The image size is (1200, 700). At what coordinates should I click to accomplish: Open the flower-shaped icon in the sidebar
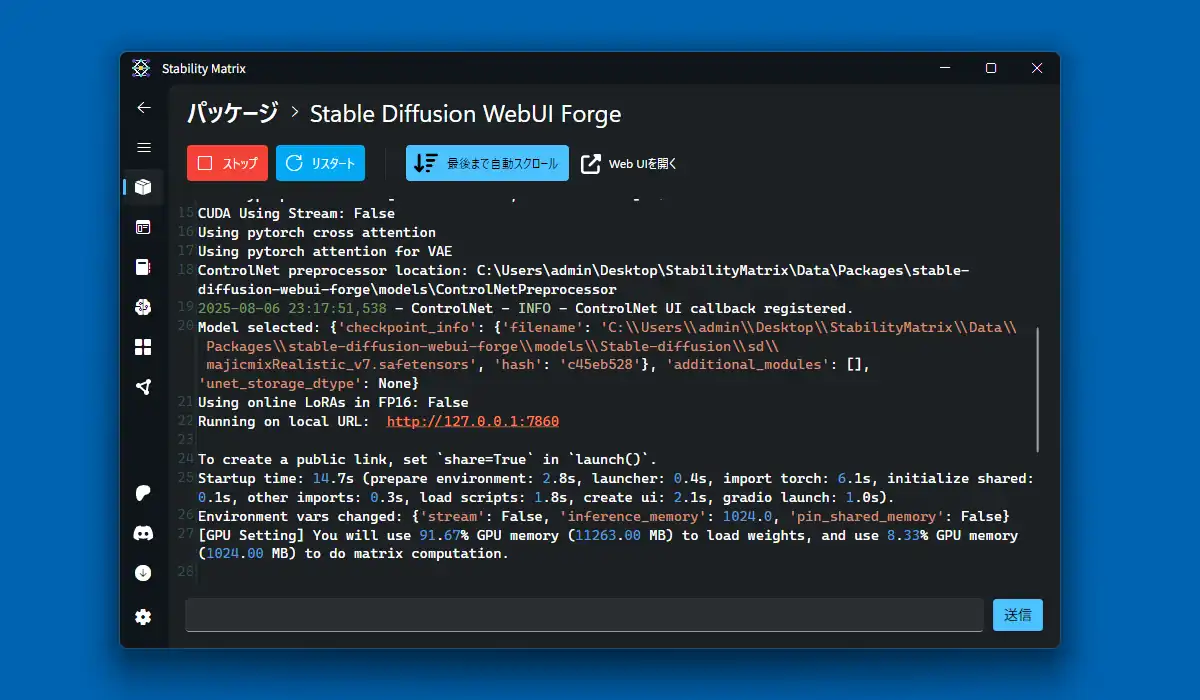point(144,307)
